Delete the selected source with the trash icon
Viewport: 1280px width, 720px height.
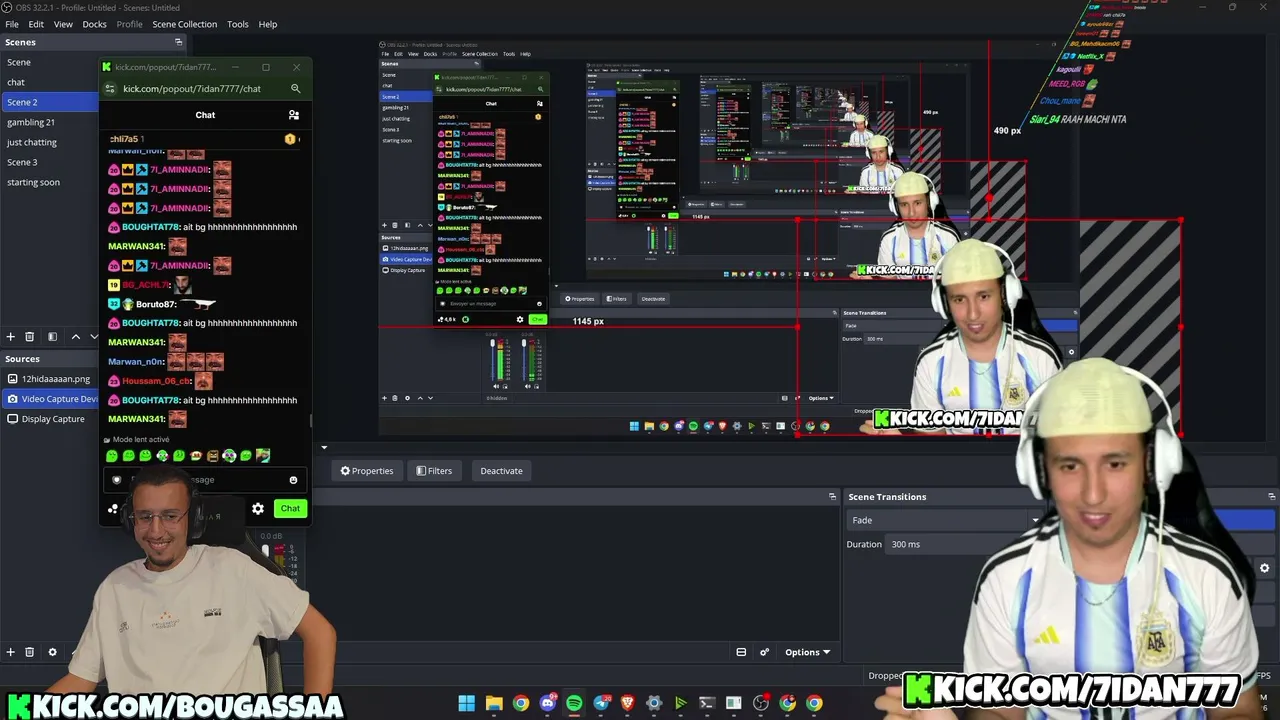pos(30,652)
